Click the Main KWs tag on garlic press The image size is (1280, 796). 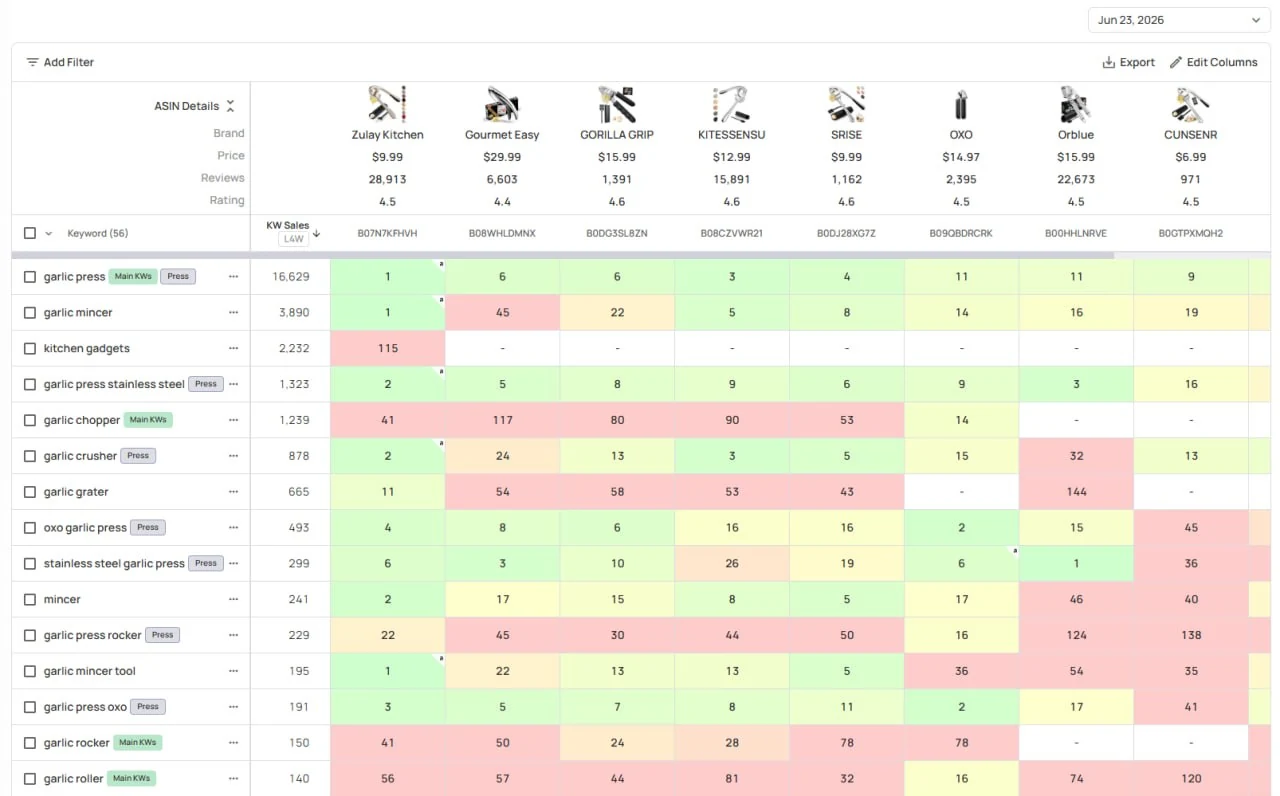133,276
